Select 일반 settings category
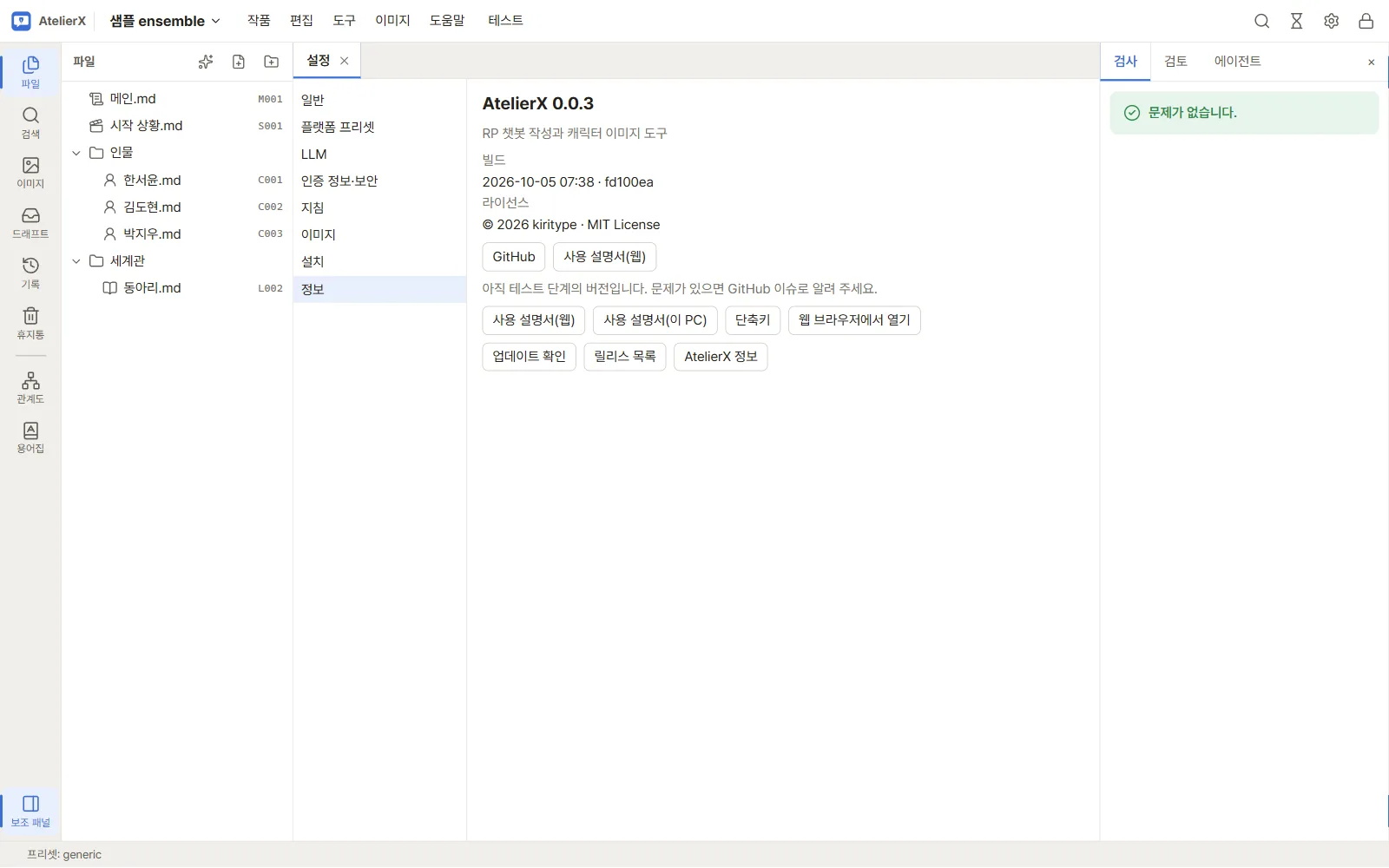1389x868 pixels. 379,101
